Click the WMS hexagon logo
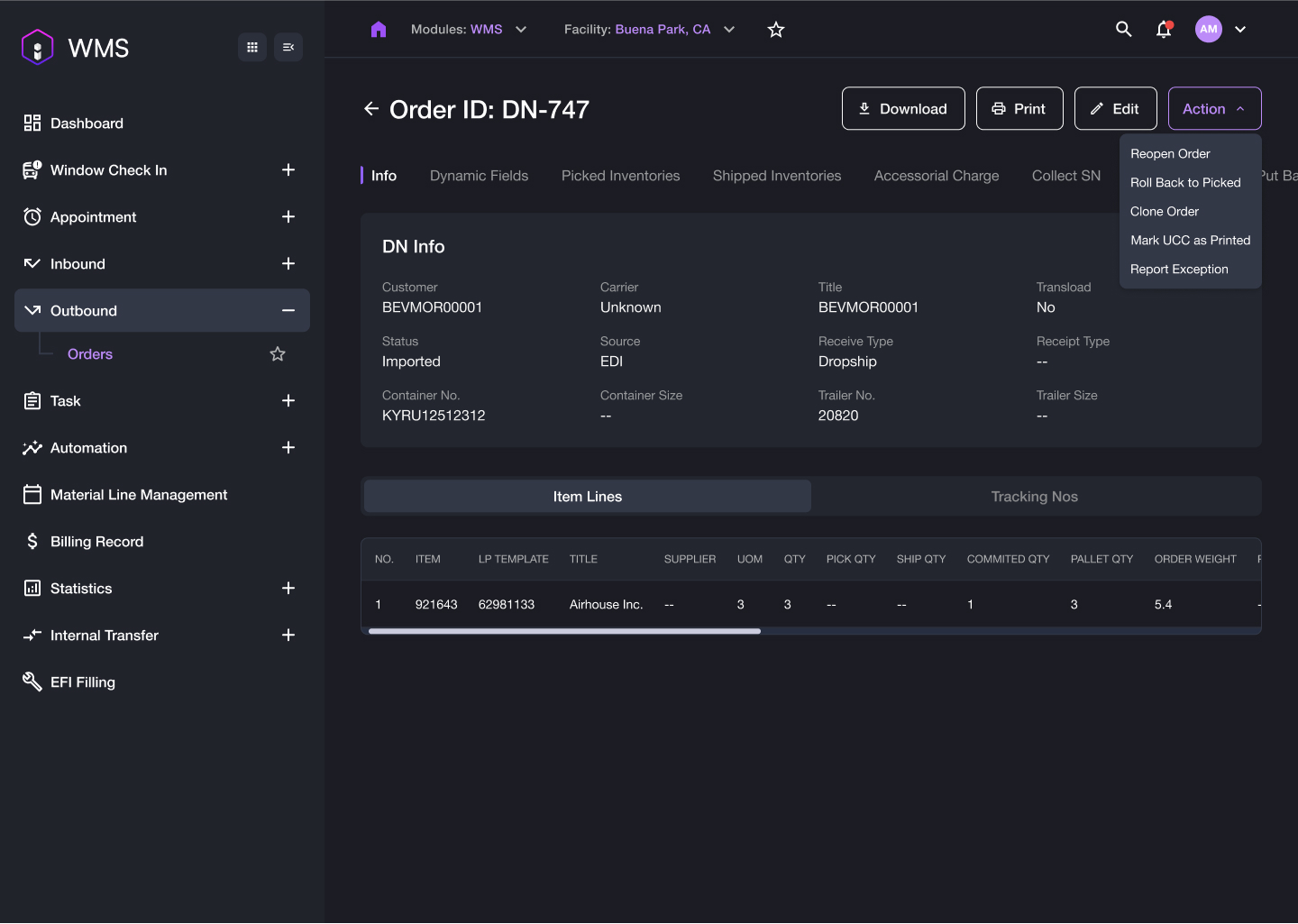Image resolution: width=1298 pixels, height=924 pixels. (x=37, y=47)
